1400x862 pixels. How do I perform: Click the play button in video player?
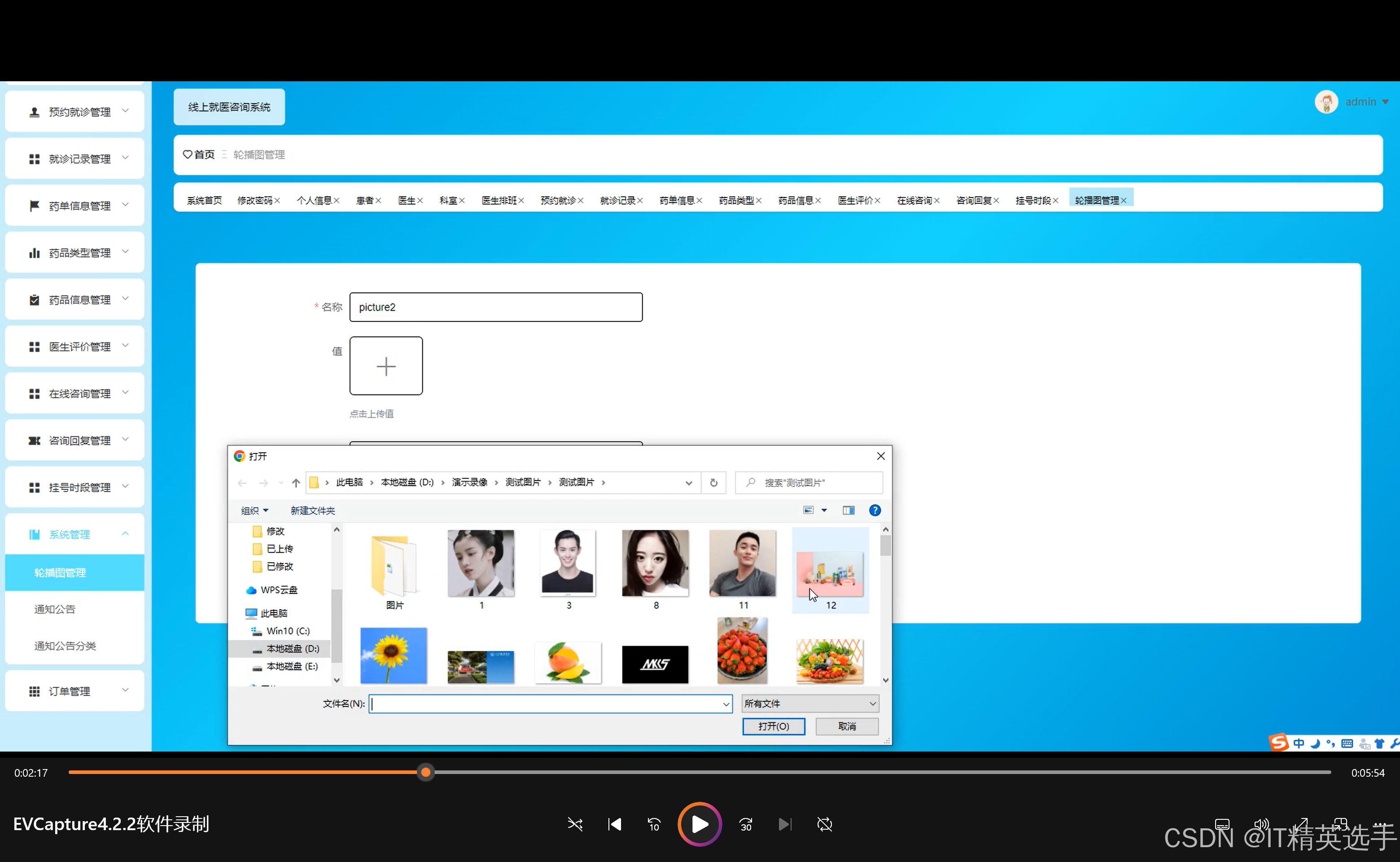(699, 824)
